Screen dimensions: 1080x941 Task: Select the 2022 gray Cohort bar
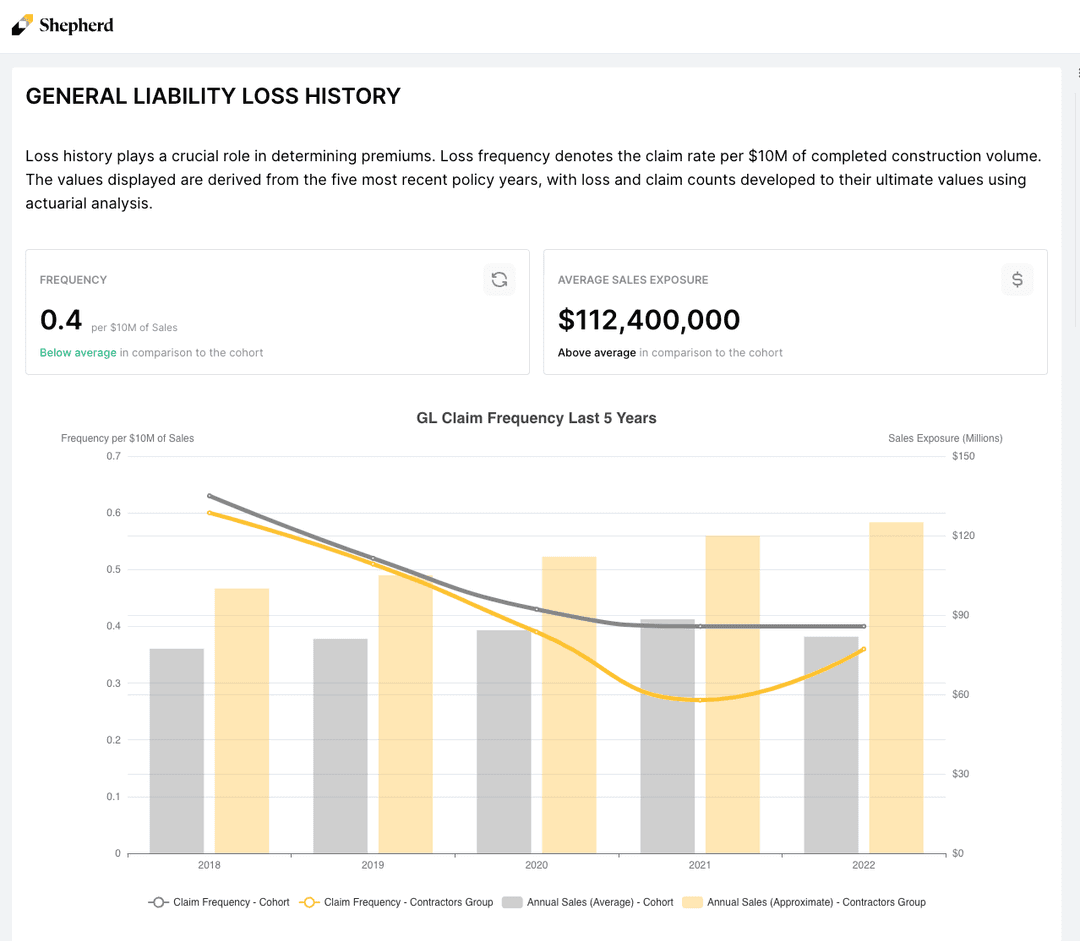tap(831, 745)
